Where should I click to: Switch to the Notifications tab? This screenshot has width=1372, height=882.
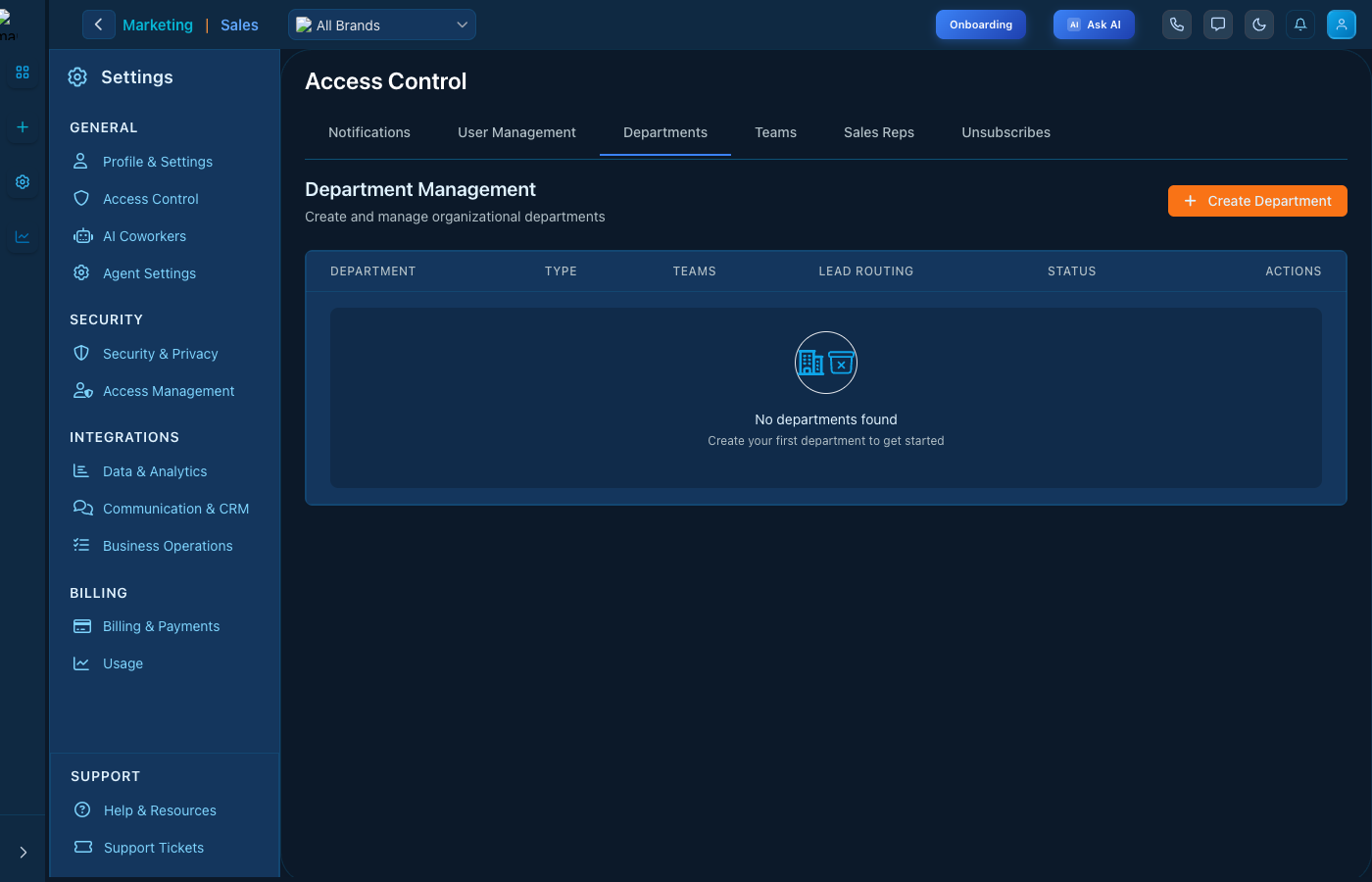[369, 132]
